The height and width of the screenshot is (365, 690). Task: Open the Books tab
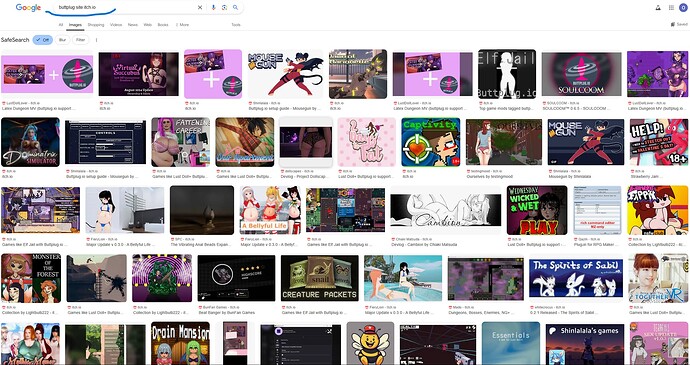pyautogui.click(x=163, y=25)
